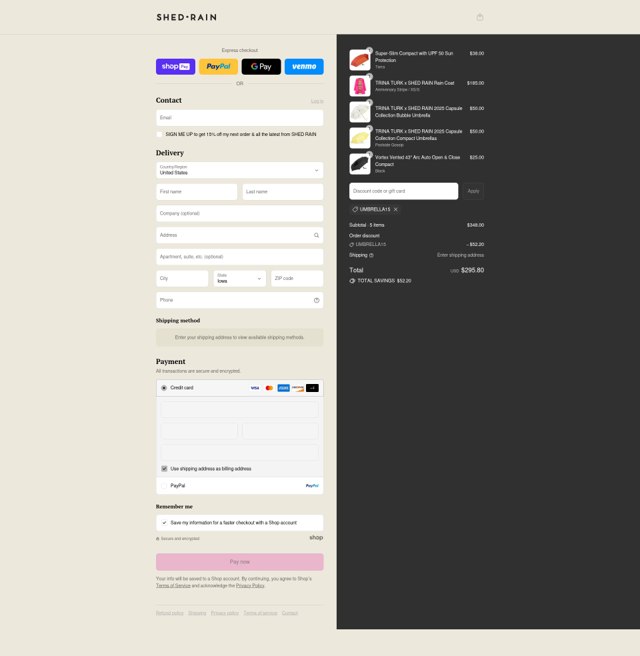Click the Super-Slim Compact umbrella thumbnail
Viewport: 640px width, 656px height.
tap(360, 60)
